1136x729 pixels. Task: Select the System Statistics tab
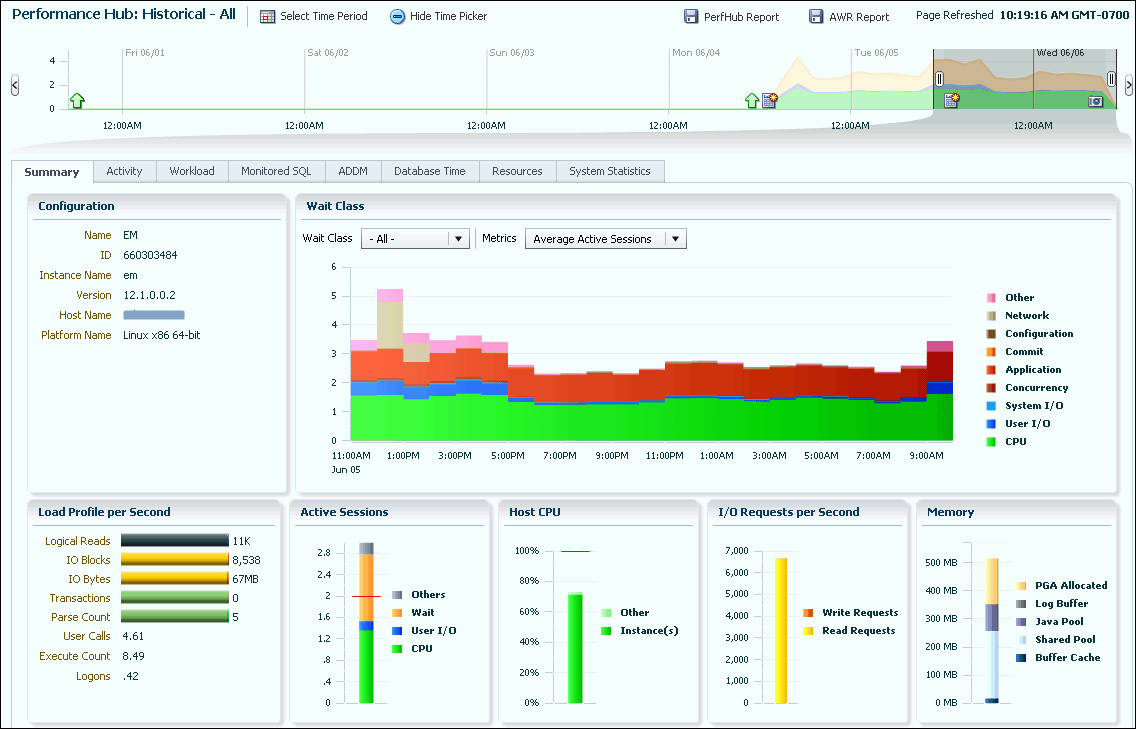click(x=609, y=171)
